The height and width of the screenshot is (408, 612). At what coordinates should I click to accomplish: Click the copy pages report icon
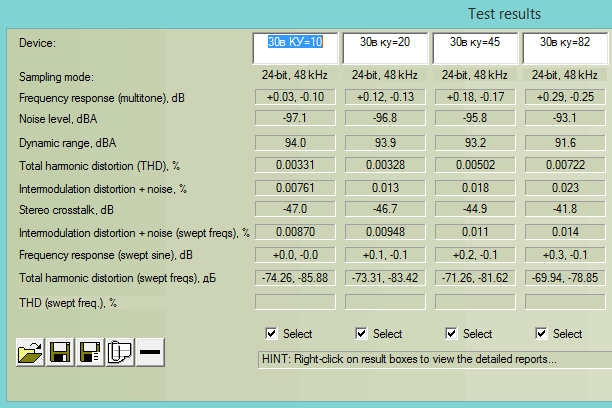(x=120, y=353)
